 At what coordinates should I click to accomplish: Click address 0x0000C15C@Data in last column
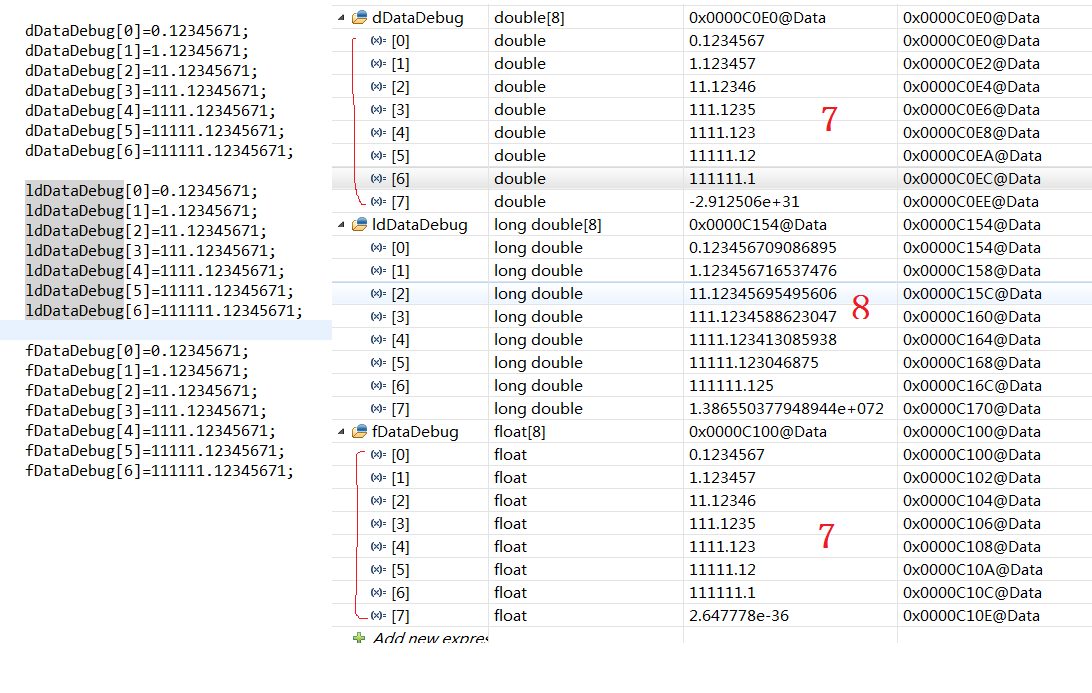[972, 293]
